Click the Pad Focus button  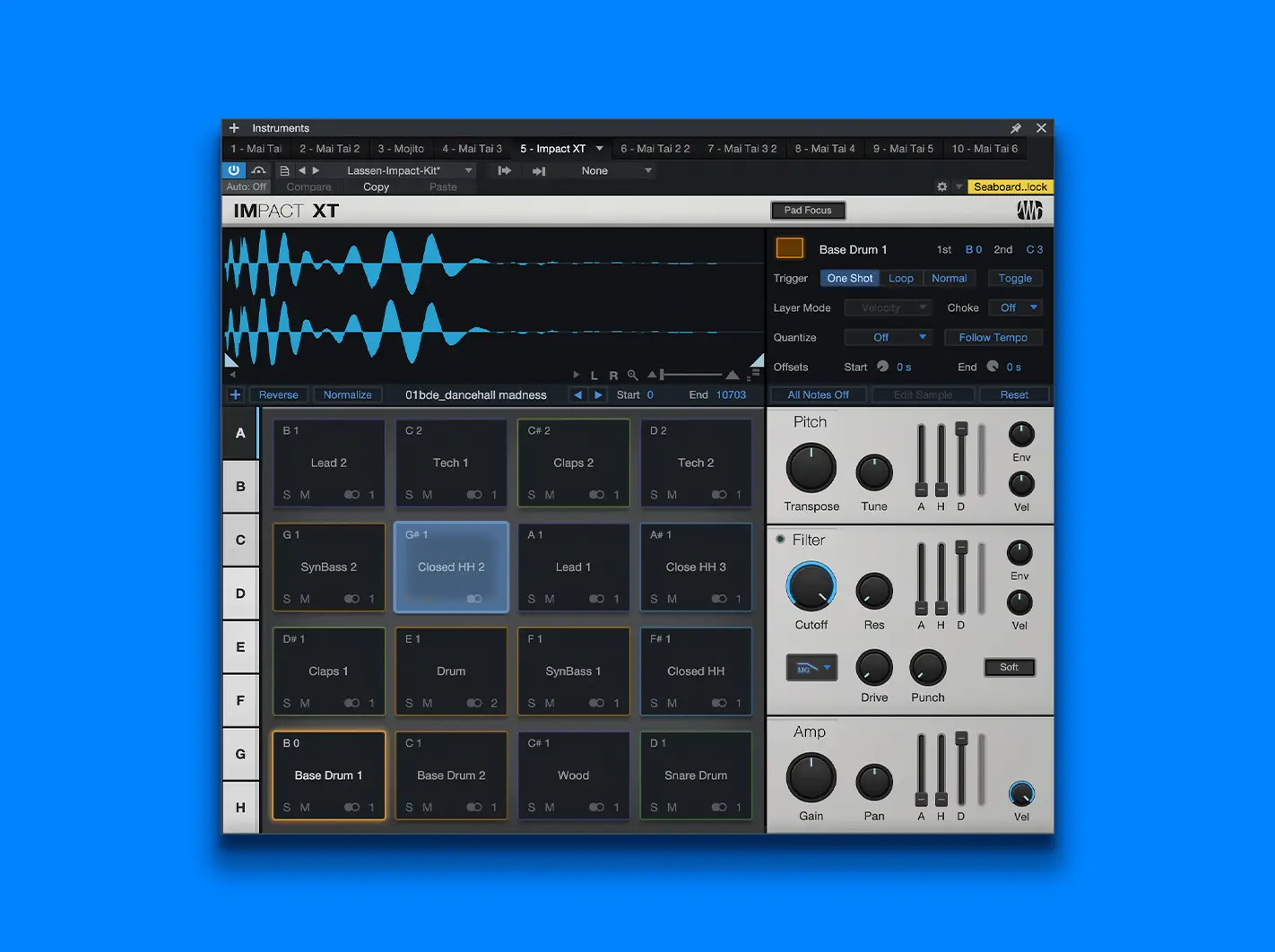[x=808, y=210]
